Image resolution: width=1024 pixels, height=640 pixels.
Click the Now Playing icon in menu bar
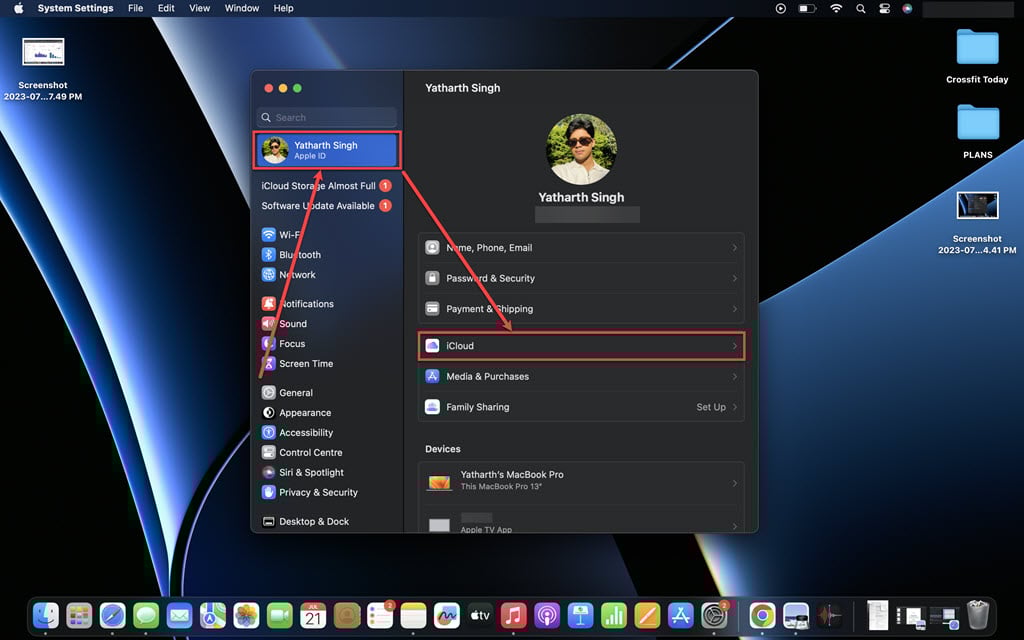(780, 8)
